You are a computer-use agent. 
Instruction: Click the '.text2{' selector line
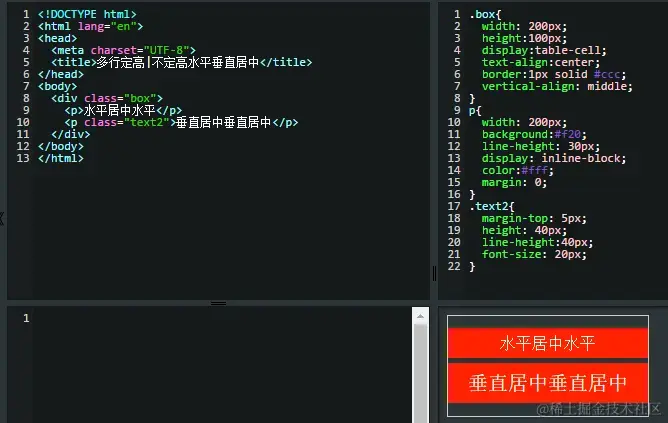tap(492, 207)
